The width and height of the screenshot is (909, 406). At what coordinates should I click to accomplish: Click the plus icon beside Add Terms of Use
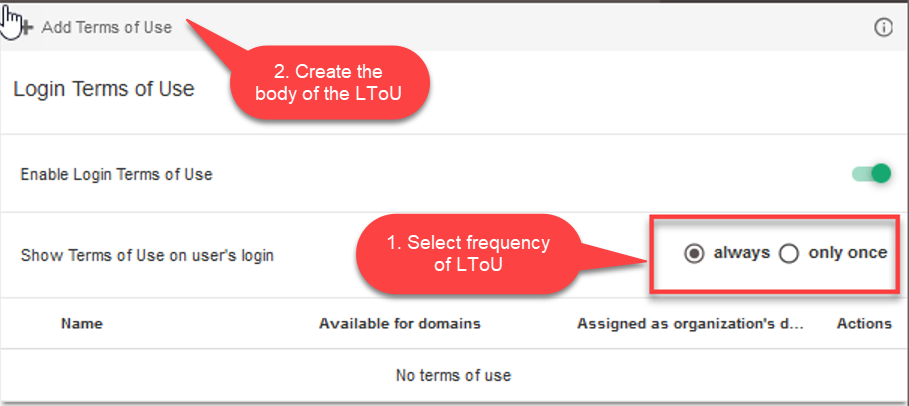coord(27,27)
